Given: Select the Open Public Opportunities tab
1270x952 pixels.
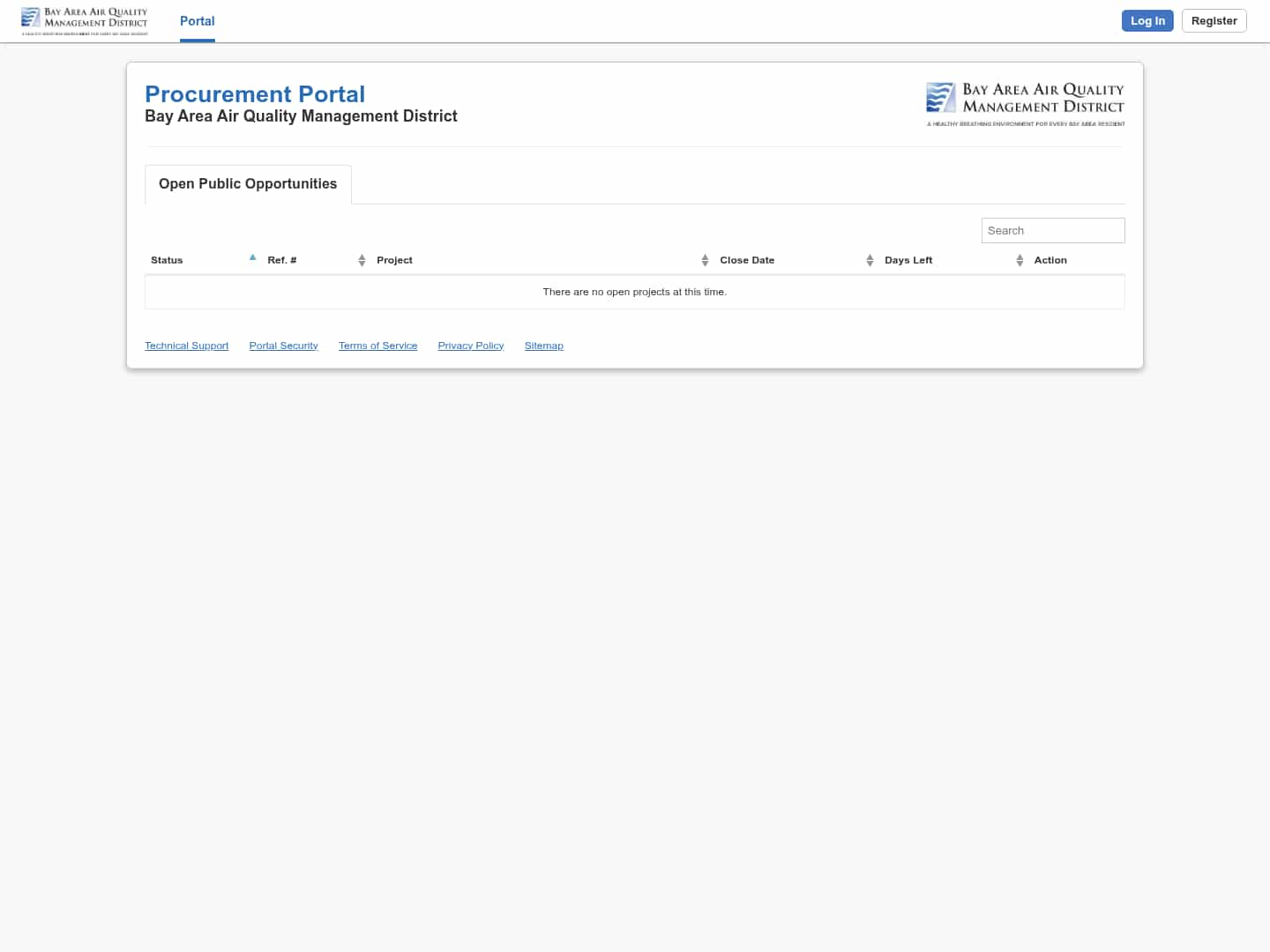Looking at the screenshot, I should pos(248,184).
